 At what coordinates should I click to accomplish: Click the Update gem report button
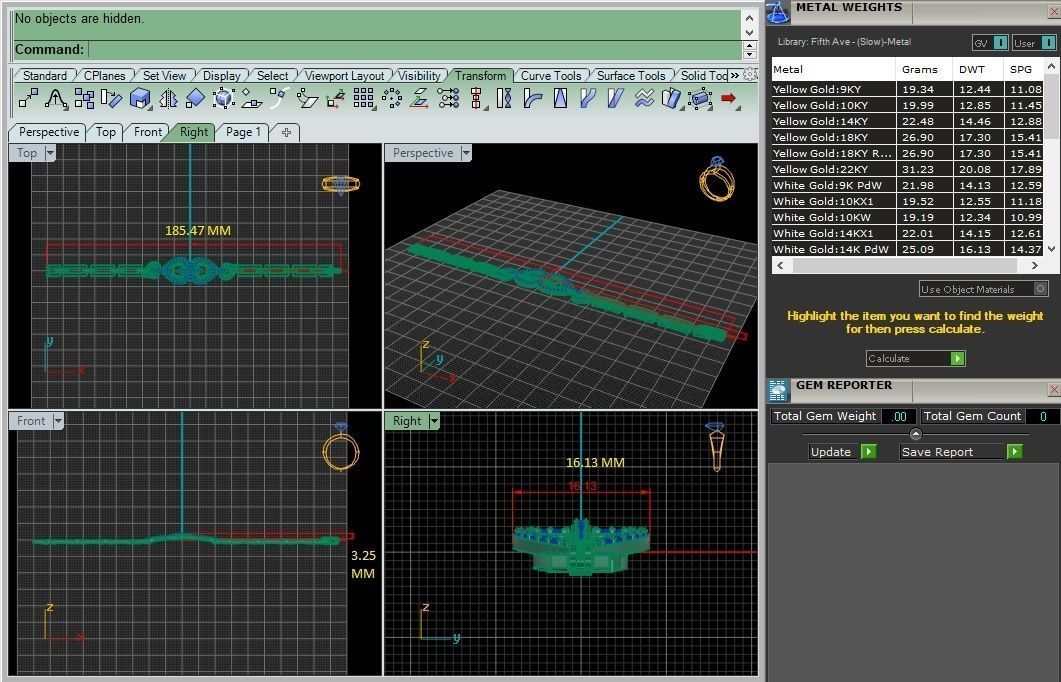click(x=842, y=451)
